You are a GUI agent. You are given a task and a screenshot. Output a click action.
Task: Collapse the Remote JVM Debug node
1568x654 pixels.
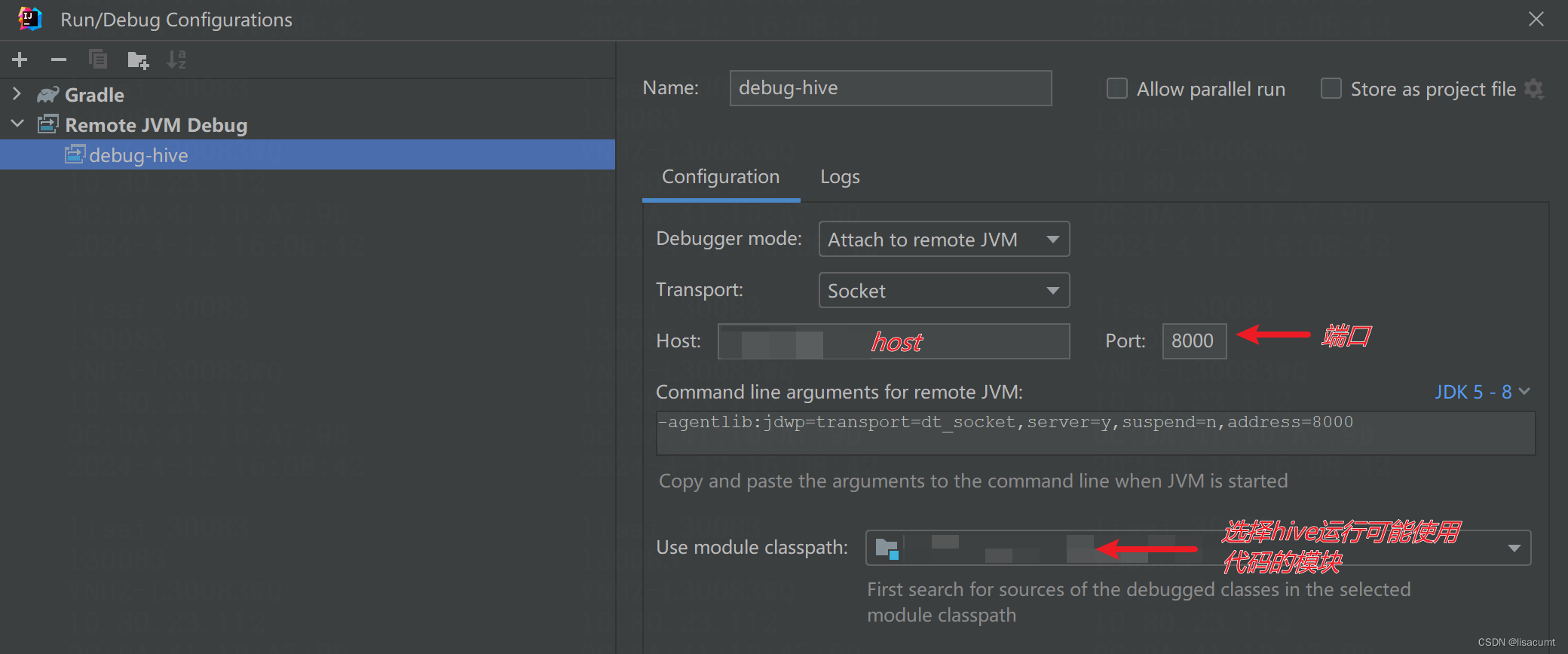coord(17,124)
